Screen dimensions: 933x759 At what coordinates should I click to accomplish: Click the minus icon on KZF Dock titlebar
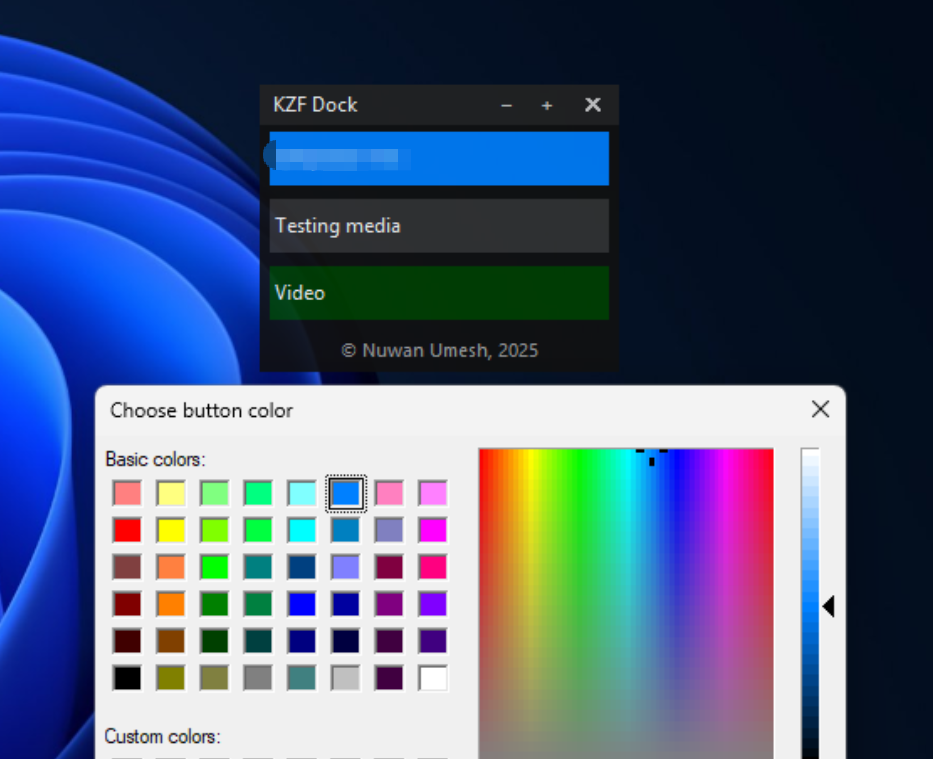tap(506, 105)
